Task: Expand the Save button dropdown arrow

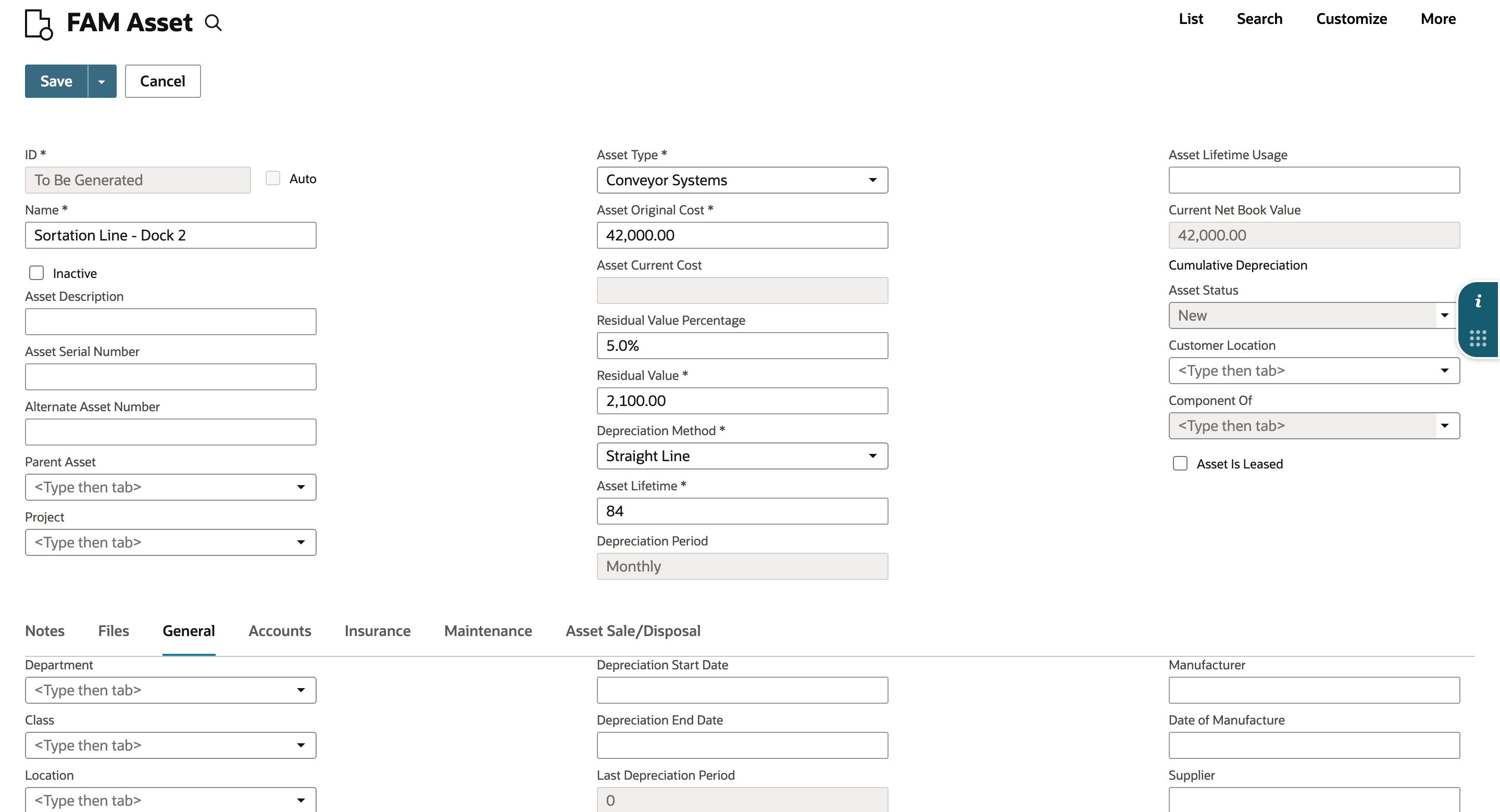Action: pyautogui.click(x=102, y=82)
